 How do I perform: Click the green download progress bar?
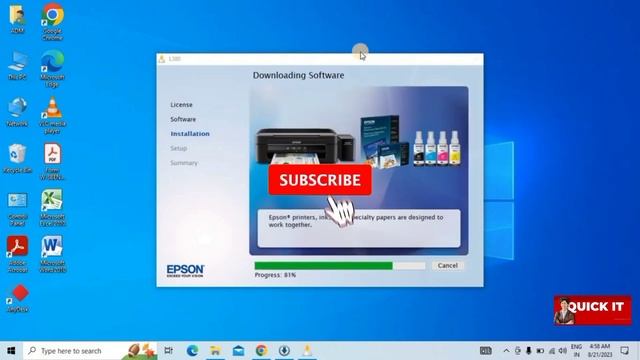point(340,266)
